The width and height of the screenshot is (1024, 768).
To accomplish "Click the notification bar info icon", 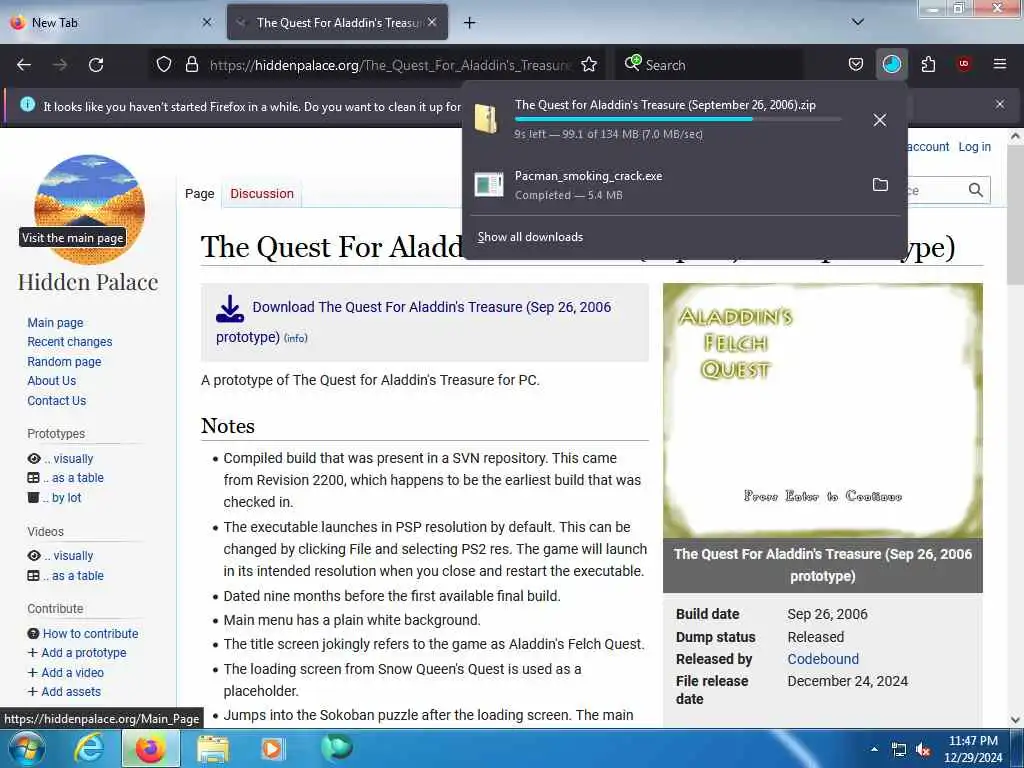I will point(27,104).
